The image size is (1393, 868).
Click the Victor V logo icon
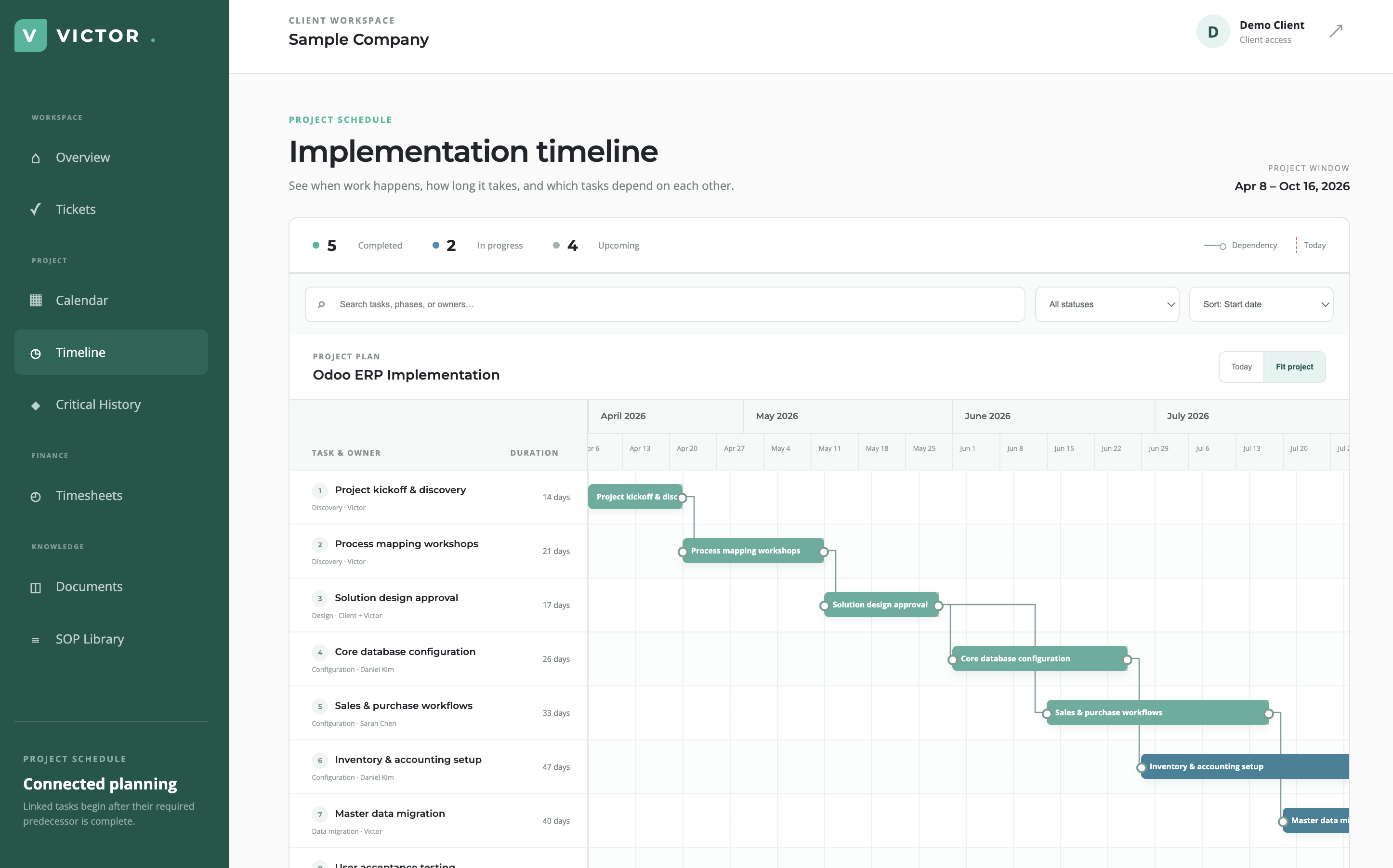pyautogui.click(x=30, y=36)
